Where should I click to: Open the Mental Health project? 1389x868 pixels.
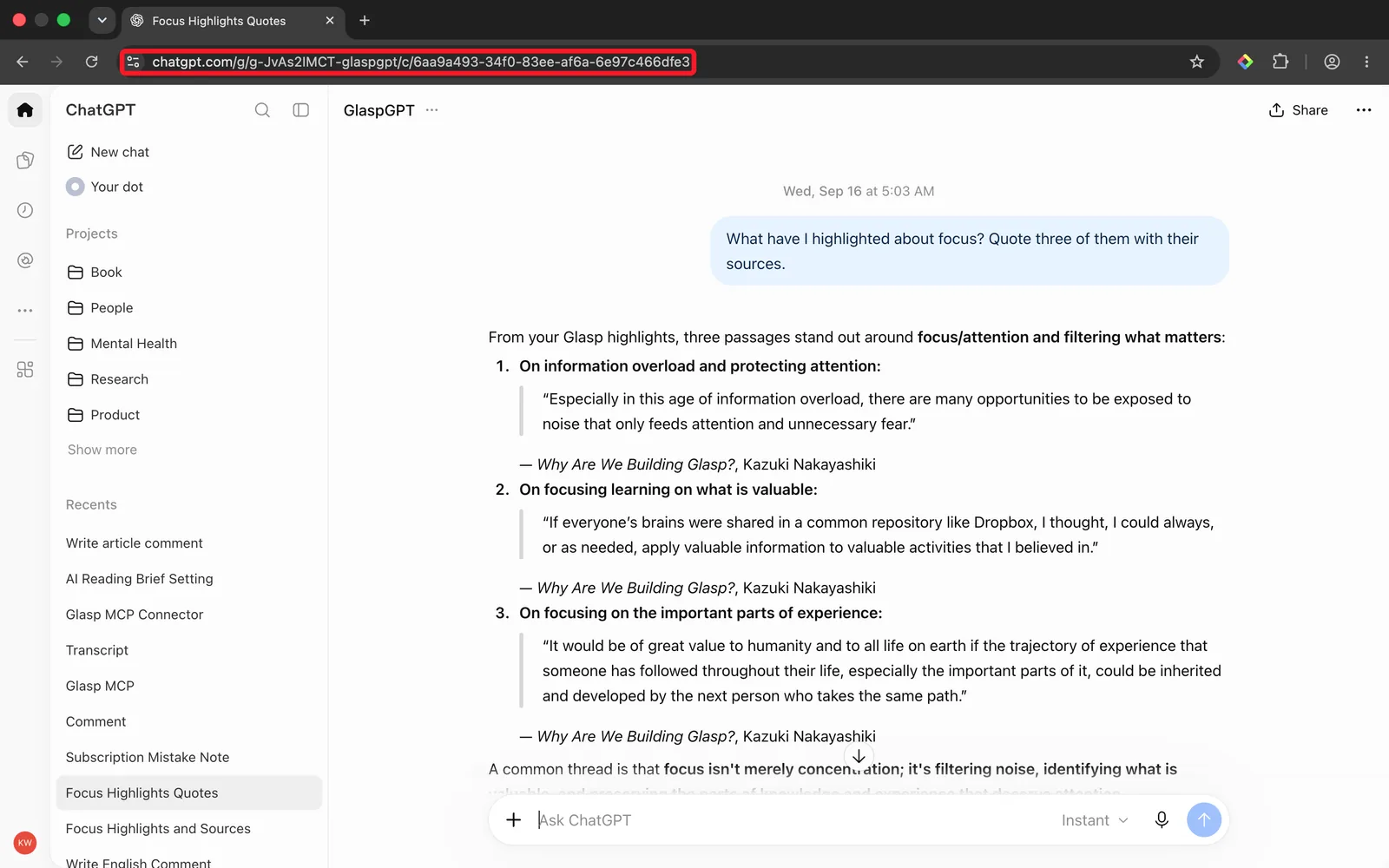pos(122,344)
